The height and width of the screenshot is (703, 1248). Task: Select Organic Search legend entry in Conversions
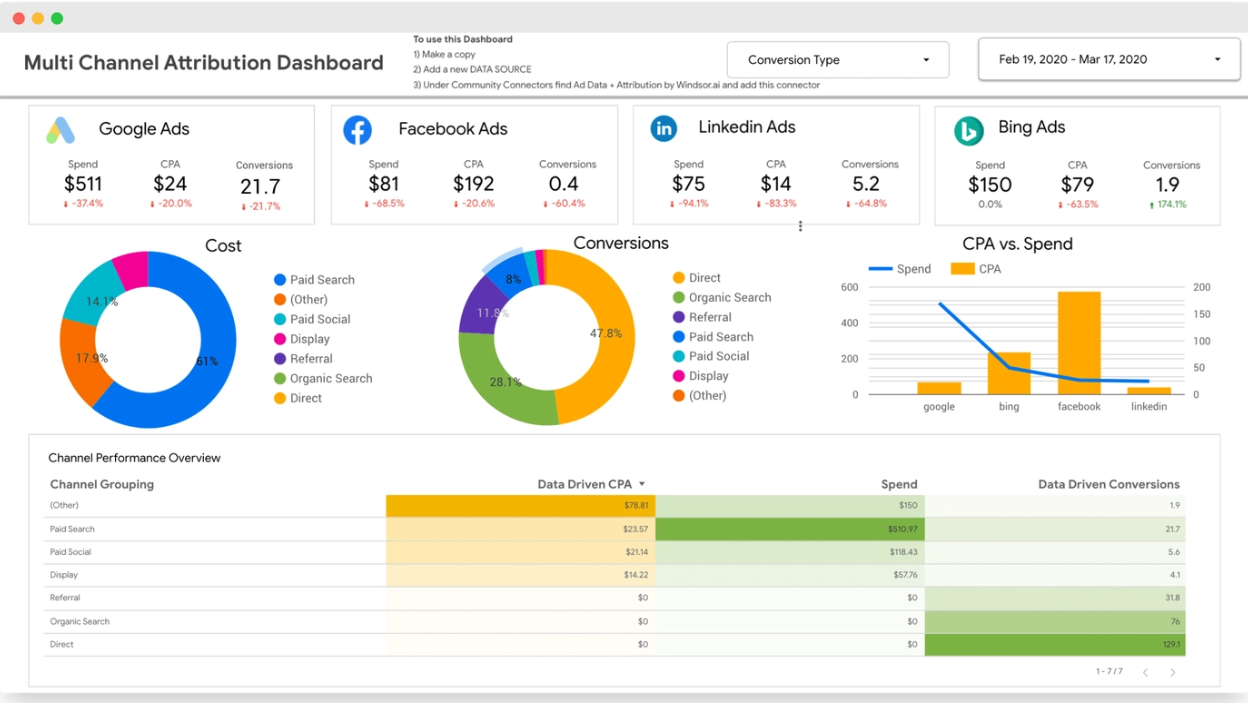coord(722,298)
